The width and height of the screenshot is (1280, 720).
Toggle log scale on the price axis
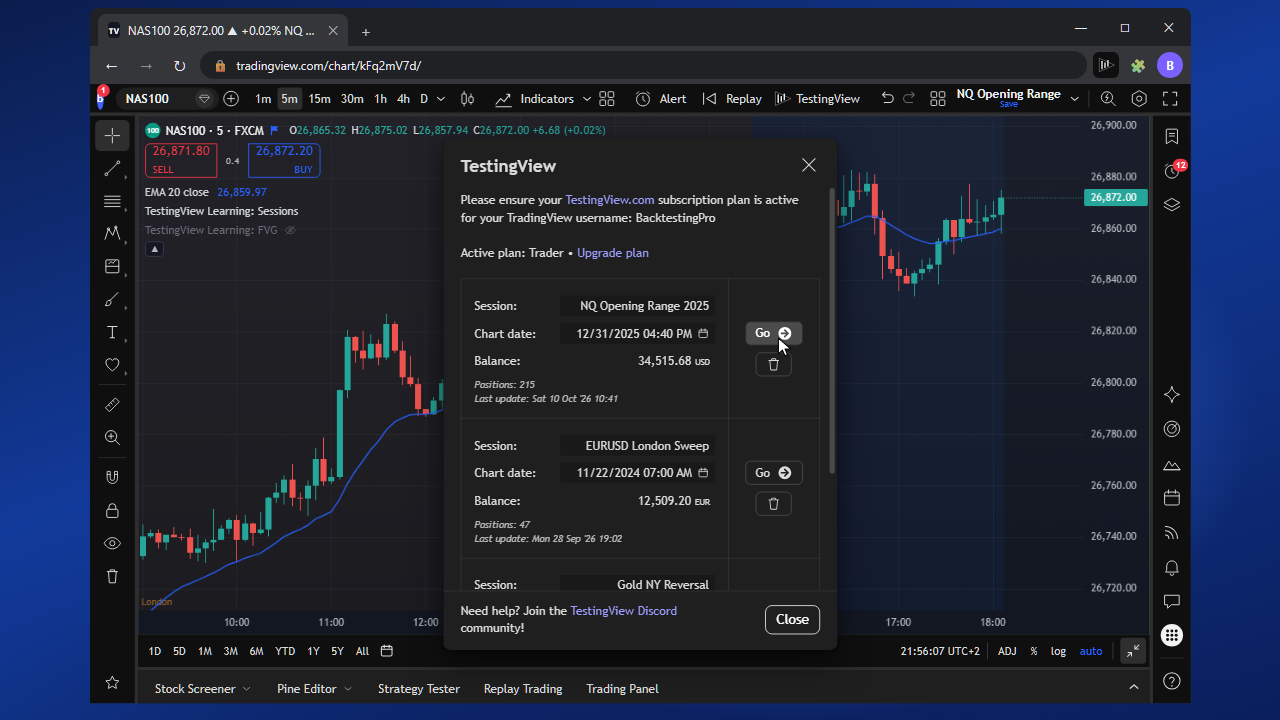point(1058,651)
